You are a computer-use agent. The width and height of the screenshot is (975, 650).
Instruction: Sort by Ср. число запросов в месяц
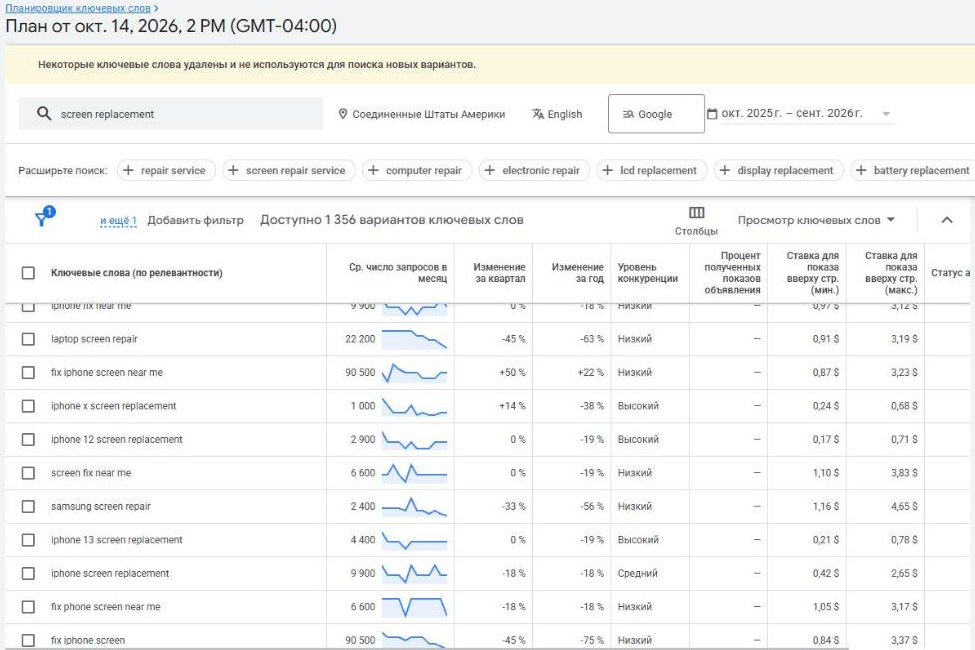(398, 272)
